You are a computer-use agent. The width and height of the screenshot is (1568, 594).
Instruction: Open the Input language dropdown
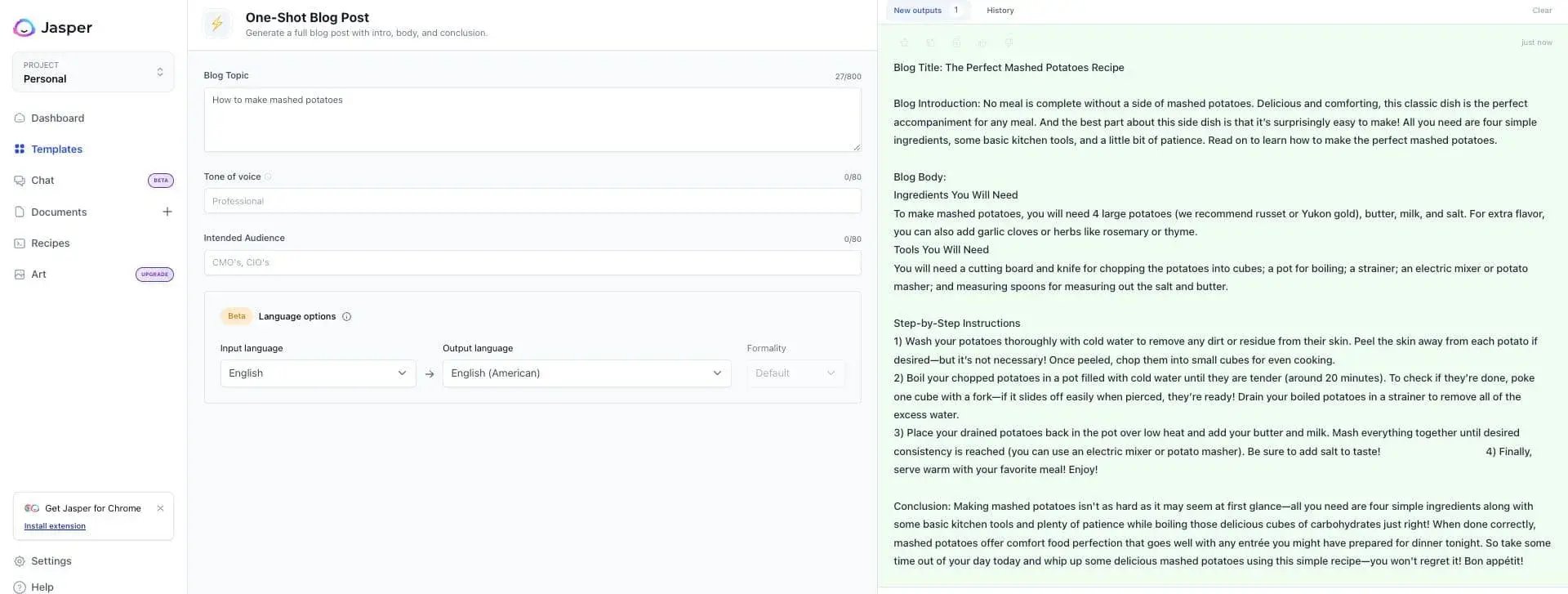pyautogui.click(x=318, y=373)
